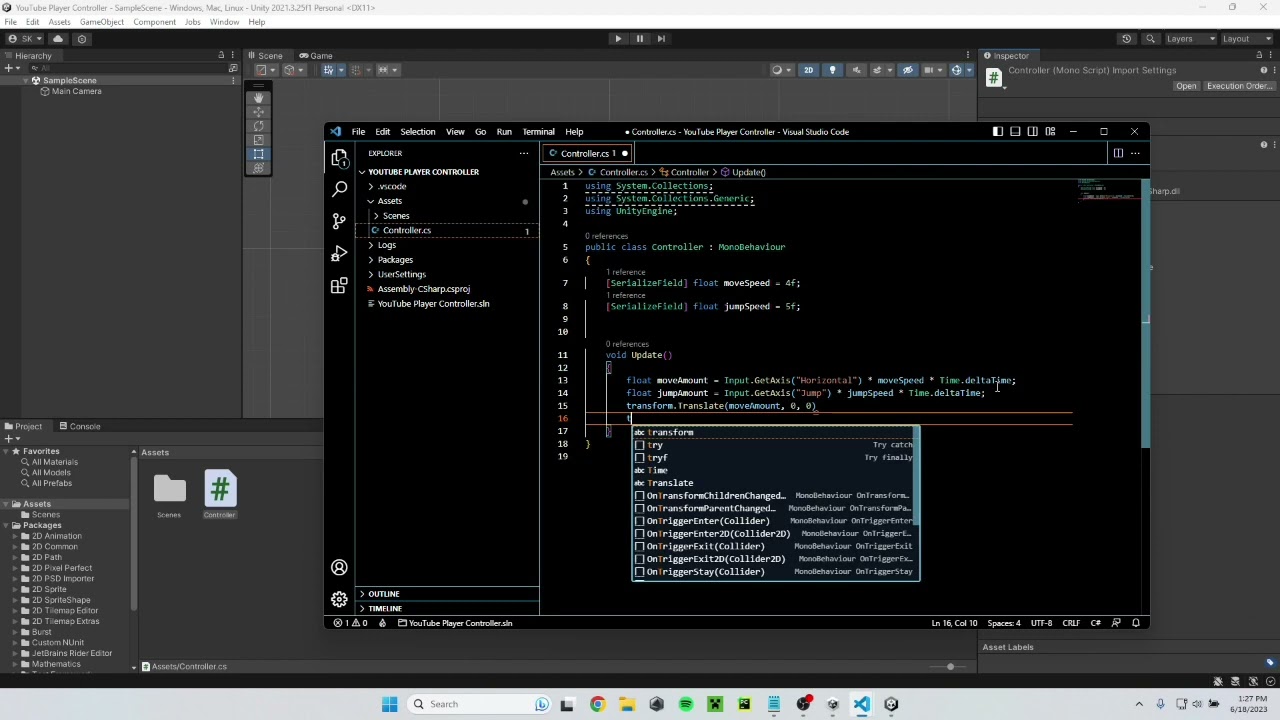Open the Search view in VS Code
This screenshot has width=1280, height=720.
coord(339,189)
